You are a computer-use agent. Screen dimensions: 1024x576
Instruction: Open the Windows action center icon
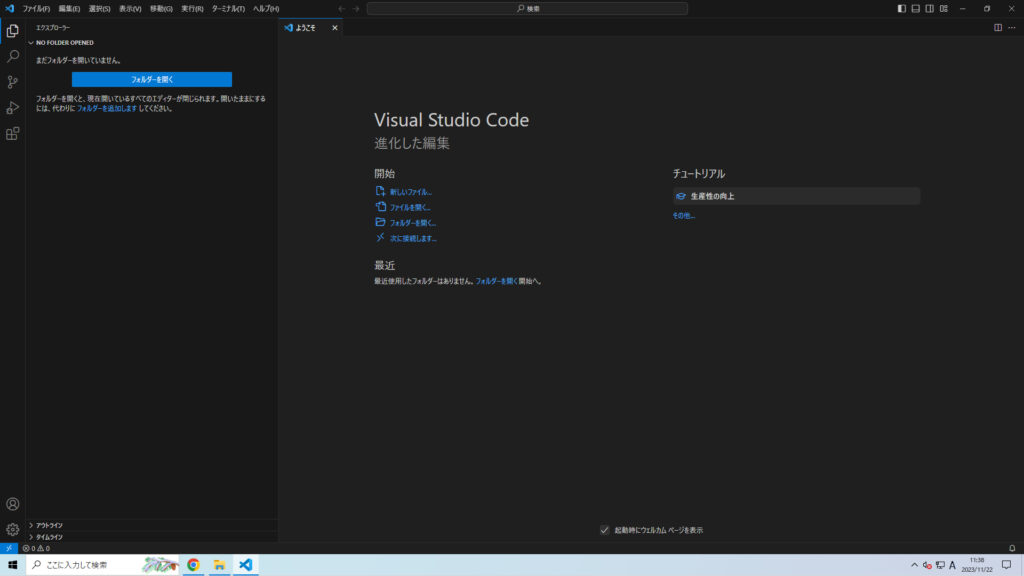point(1006,565)
